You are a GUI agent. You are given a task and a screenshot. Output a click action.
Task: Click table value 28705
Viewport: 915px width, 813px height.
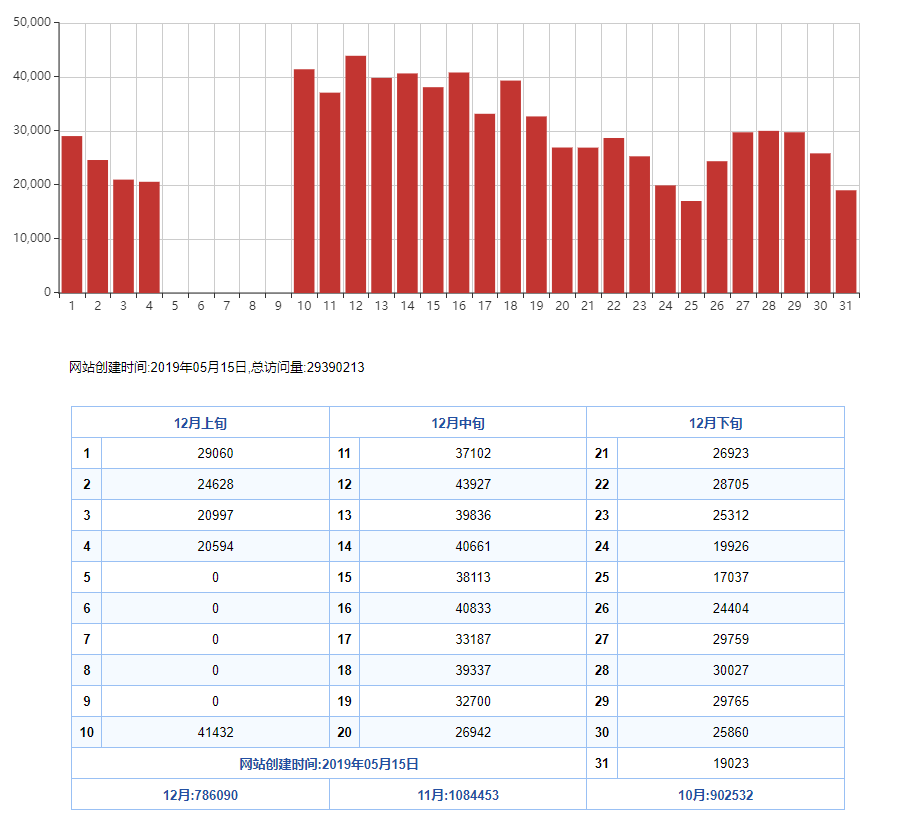tap(731, 484)
